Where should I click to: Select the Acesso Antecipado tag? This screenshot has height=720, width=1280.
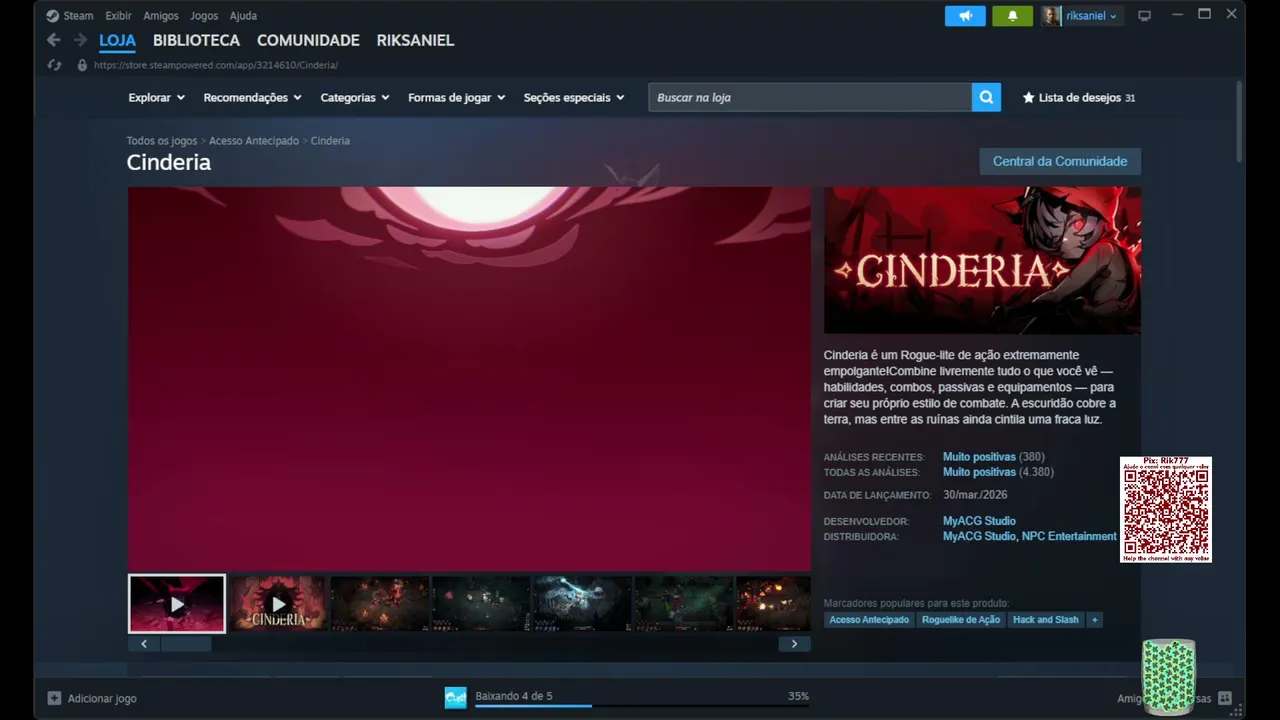coord(869,620)
